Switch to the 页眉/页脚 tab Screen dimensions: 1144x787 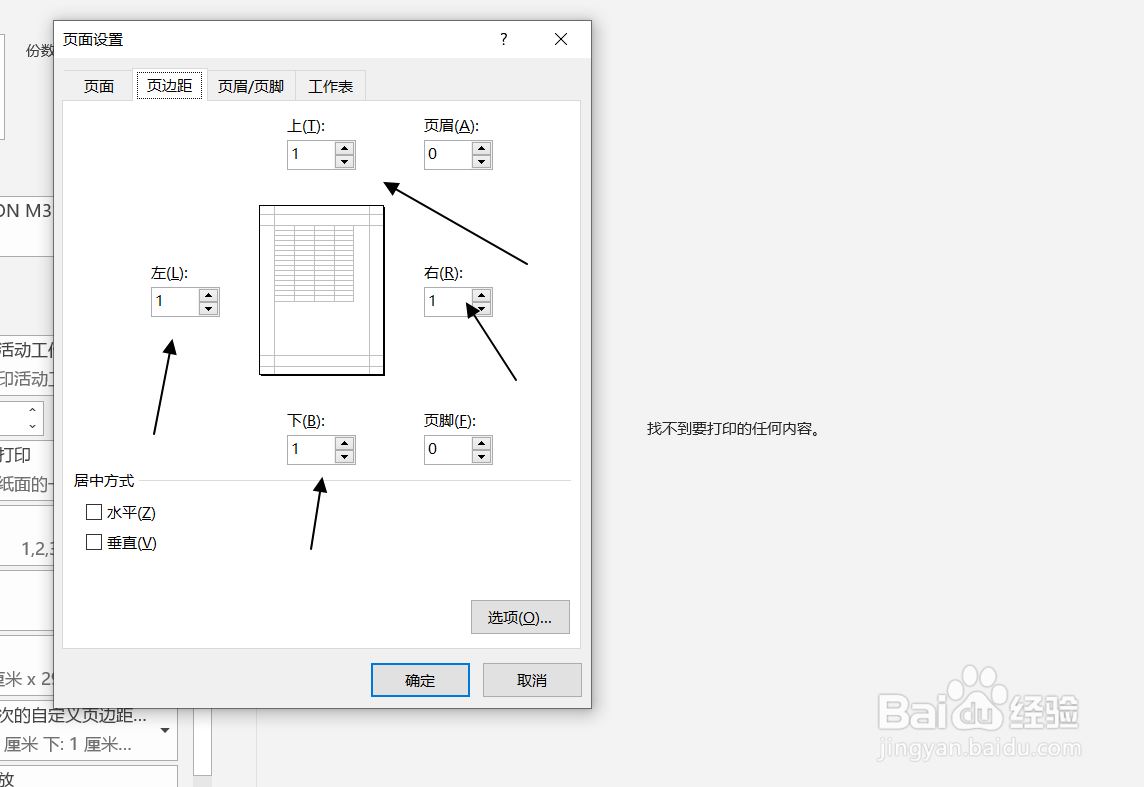[x=250, y=85]
